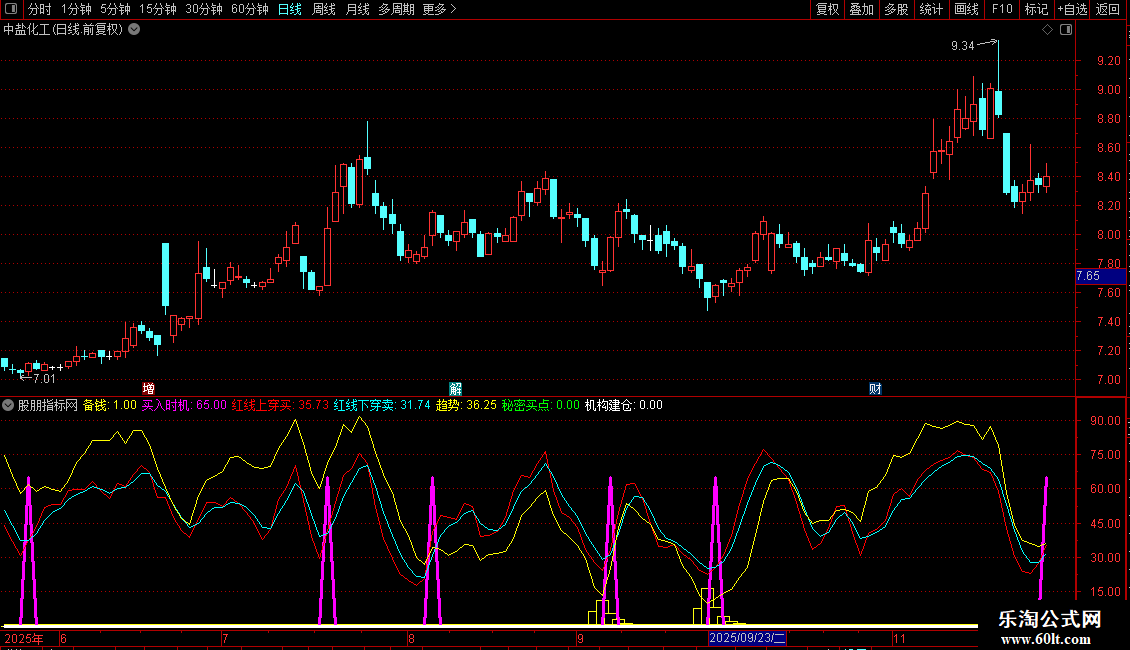1130x650 pixels.
Task: Toggle the right side panel icon
Action: (1066, 30)
